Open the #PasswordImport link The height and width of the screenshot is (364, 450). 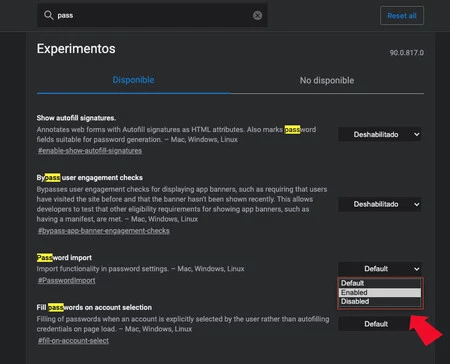67,280
